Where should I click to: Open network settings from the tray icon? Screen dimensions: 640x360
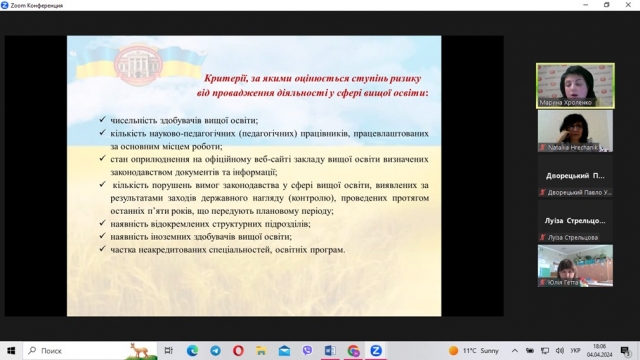(545, 351)
